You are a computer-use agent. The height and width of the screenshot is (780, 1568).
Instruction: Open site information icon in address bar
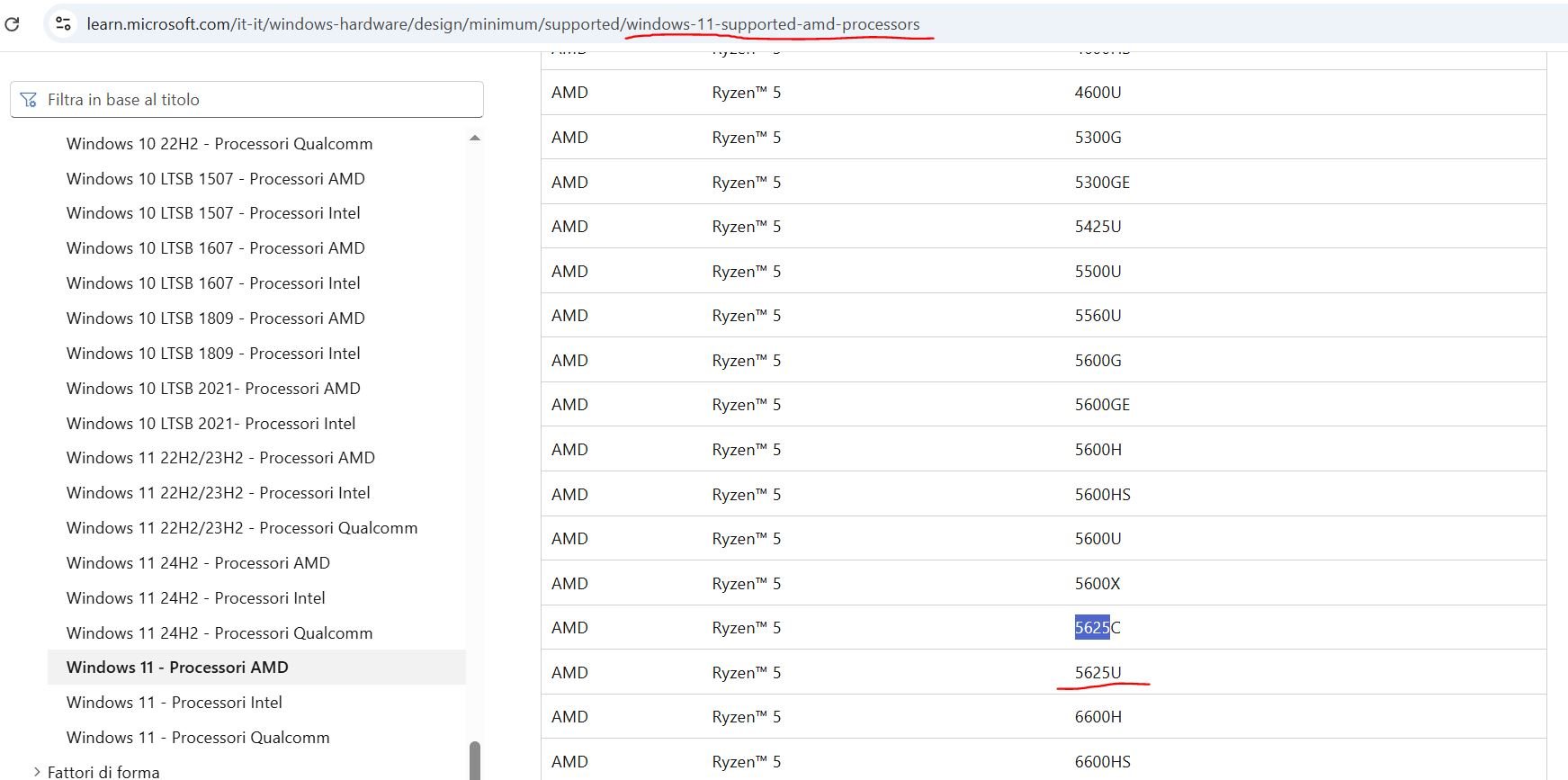click(63, 24)
